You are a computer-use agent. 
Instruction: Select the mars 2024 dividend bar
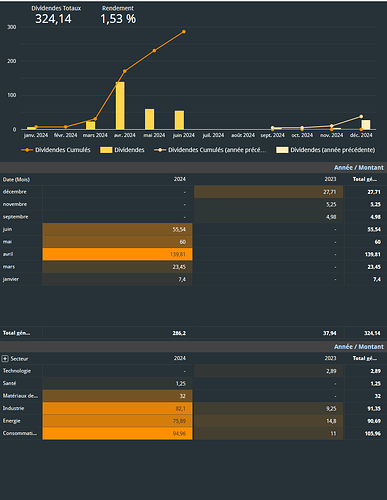90,125
